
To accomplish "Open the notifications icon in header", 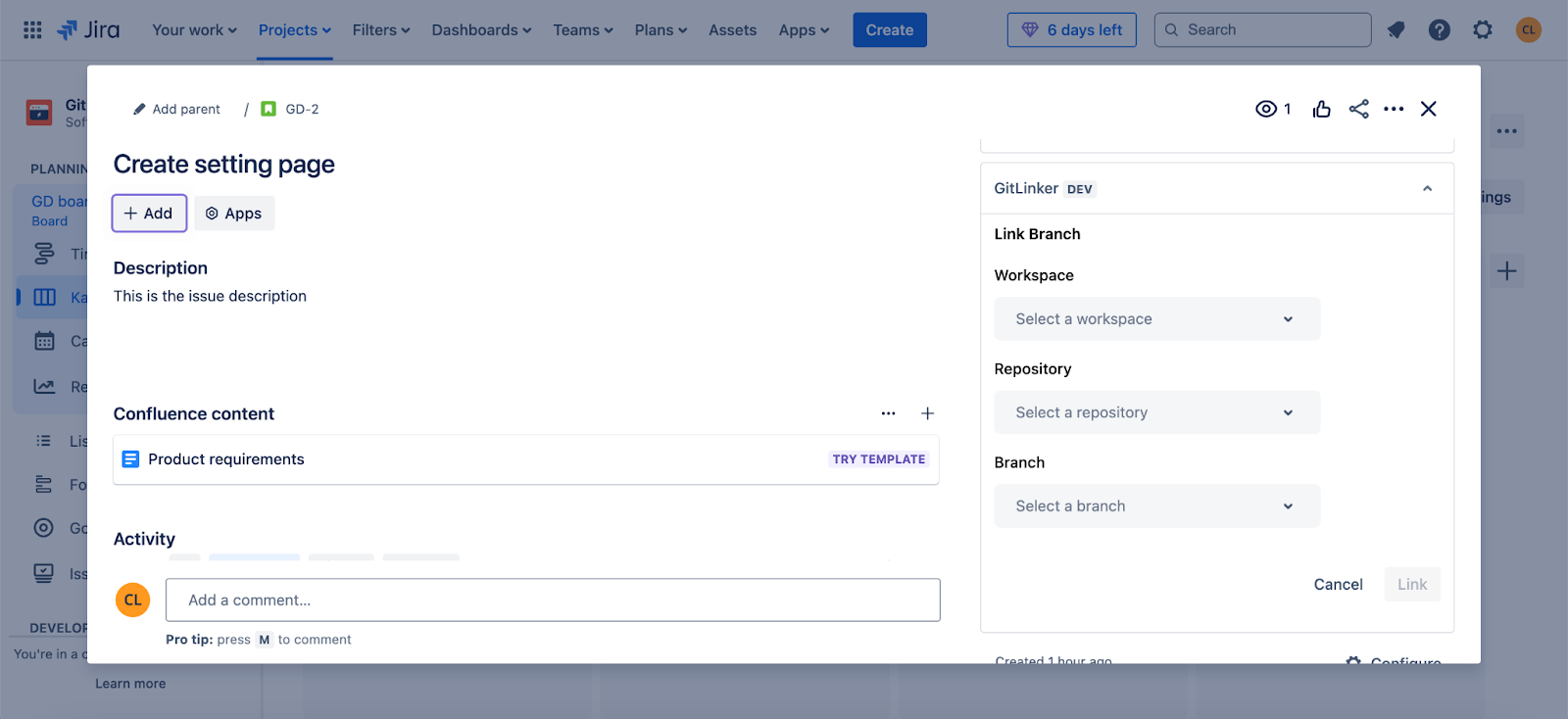I will pyautogui.click(x=1396, y=30).
